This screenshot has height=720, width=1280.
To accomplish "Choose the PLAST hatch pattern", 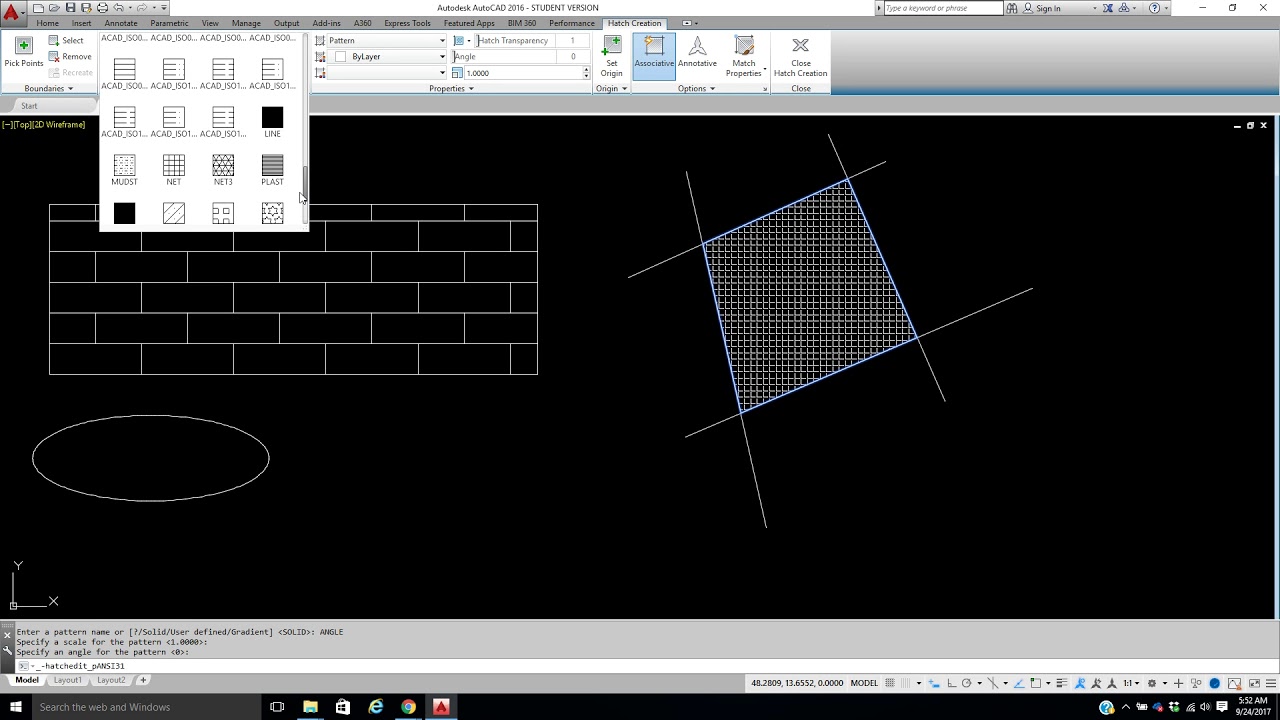I will (x=272, y=170).
